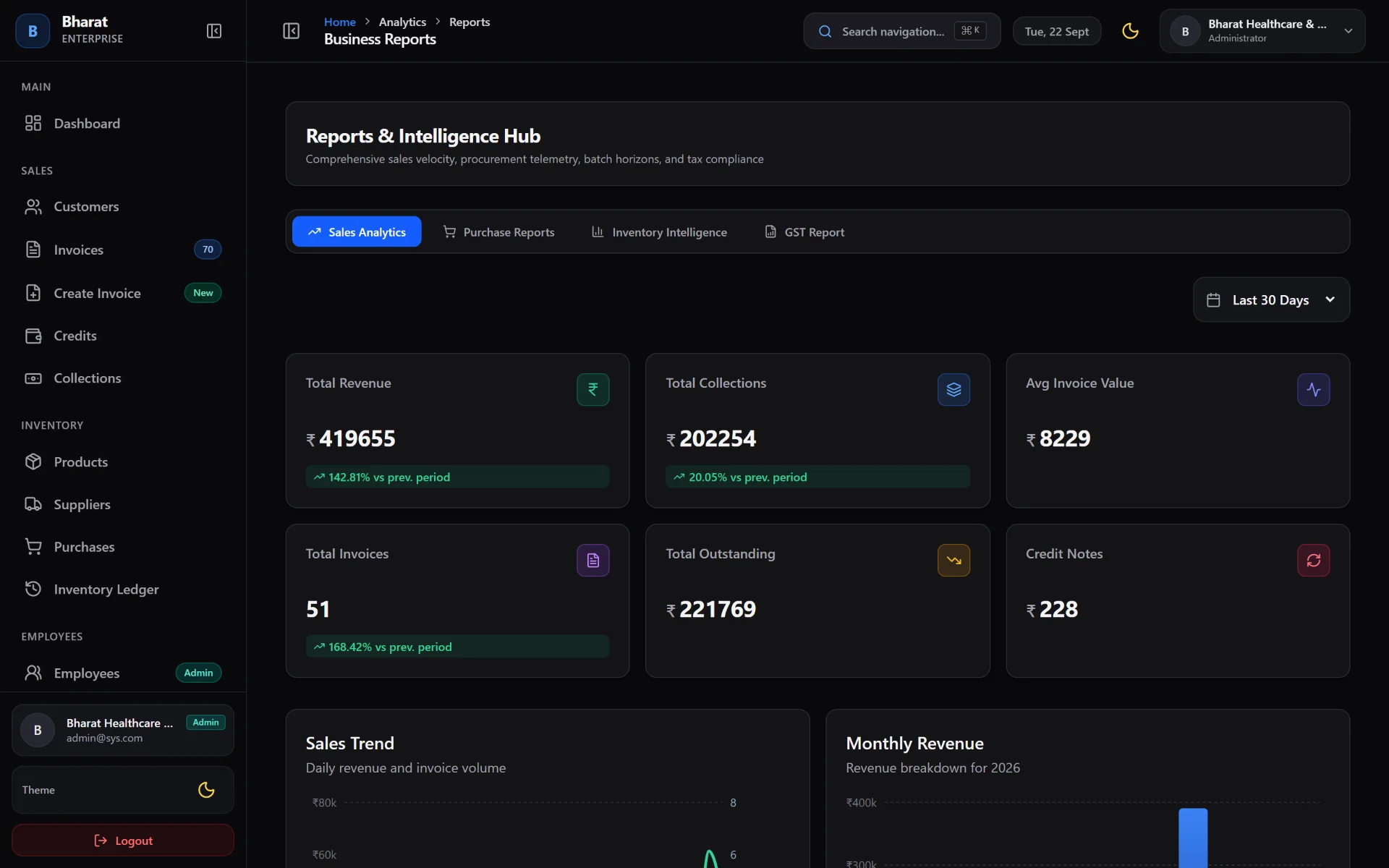Toggle the Theme switch in sidebar footer
Image resolution: width=1389 pixels, height=868 pixels.
pyautogui.click(x=206, y=790)
